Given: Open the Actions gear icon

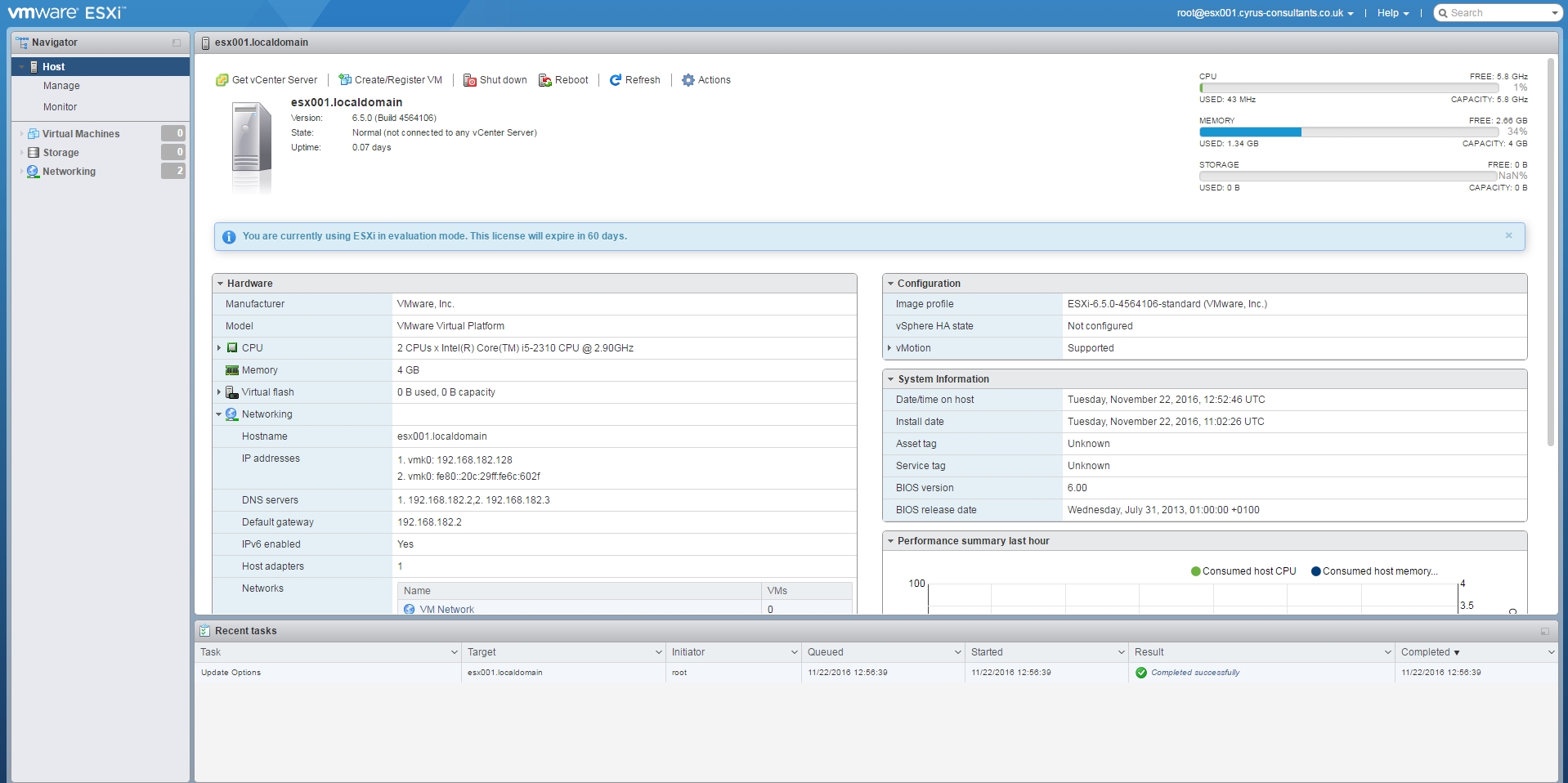Looking at the screenshot, I should [x=688, y=80].
